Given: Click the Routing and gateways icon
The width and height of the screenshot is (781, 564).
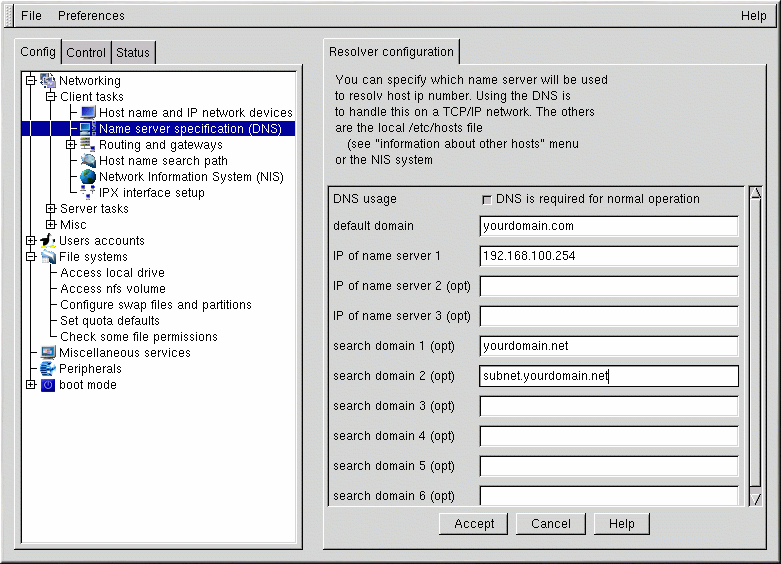Looking at the screenshot, I should coord(88,145).
